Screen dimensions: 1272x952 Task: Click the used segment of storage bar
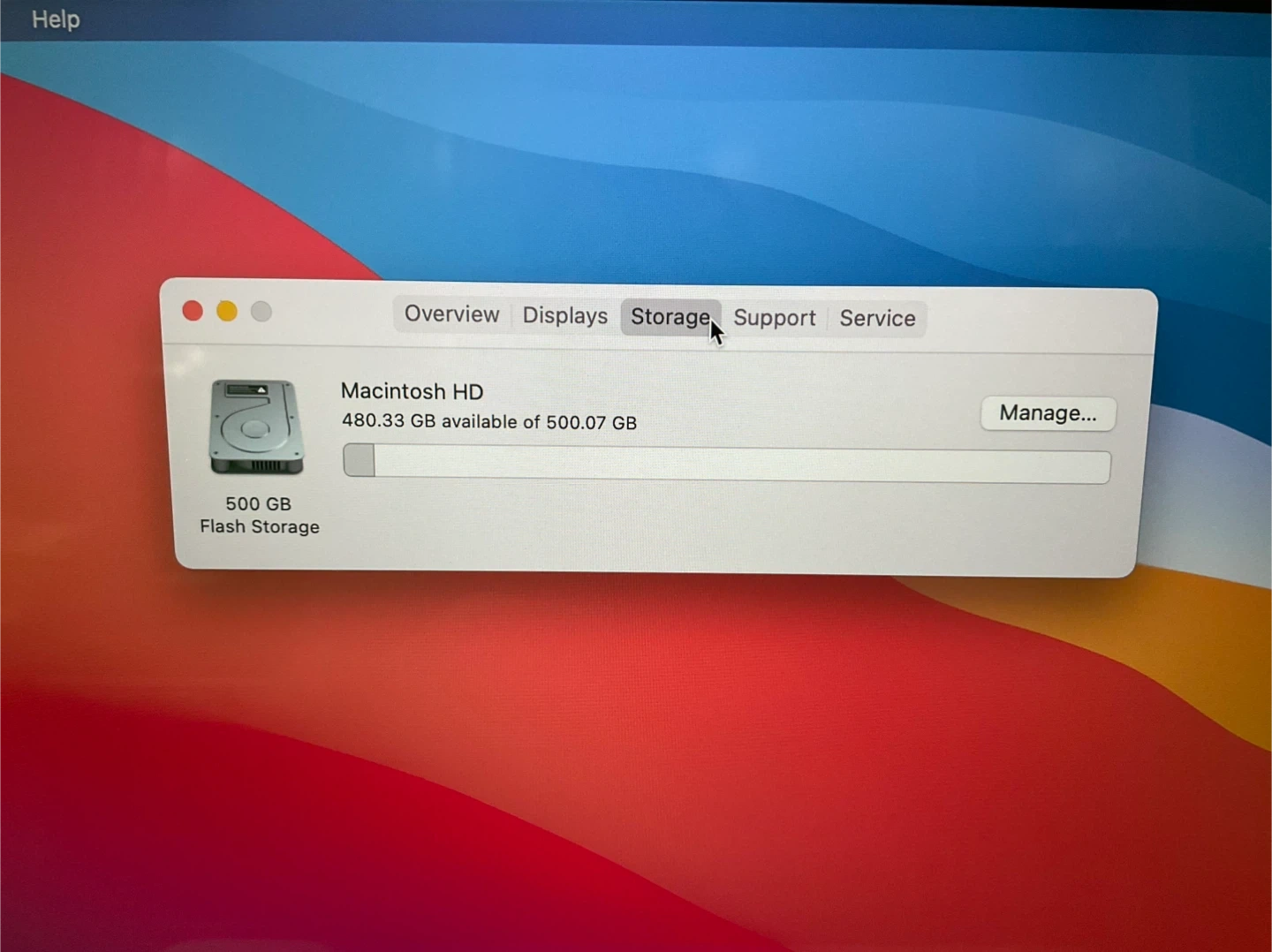[x=360, y=460]
